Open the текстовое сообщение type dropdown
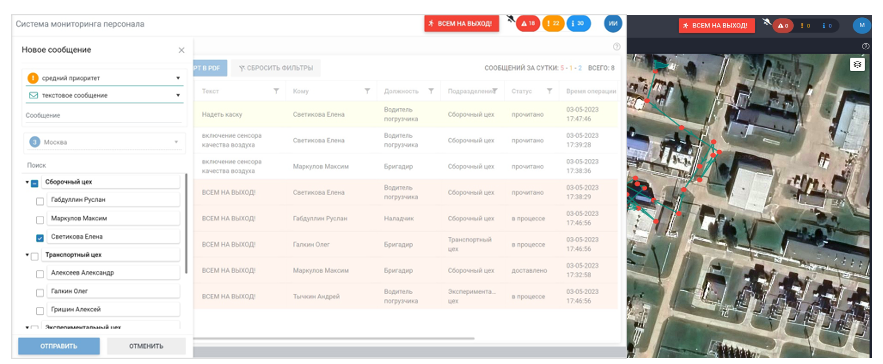 tap(104, 95)
